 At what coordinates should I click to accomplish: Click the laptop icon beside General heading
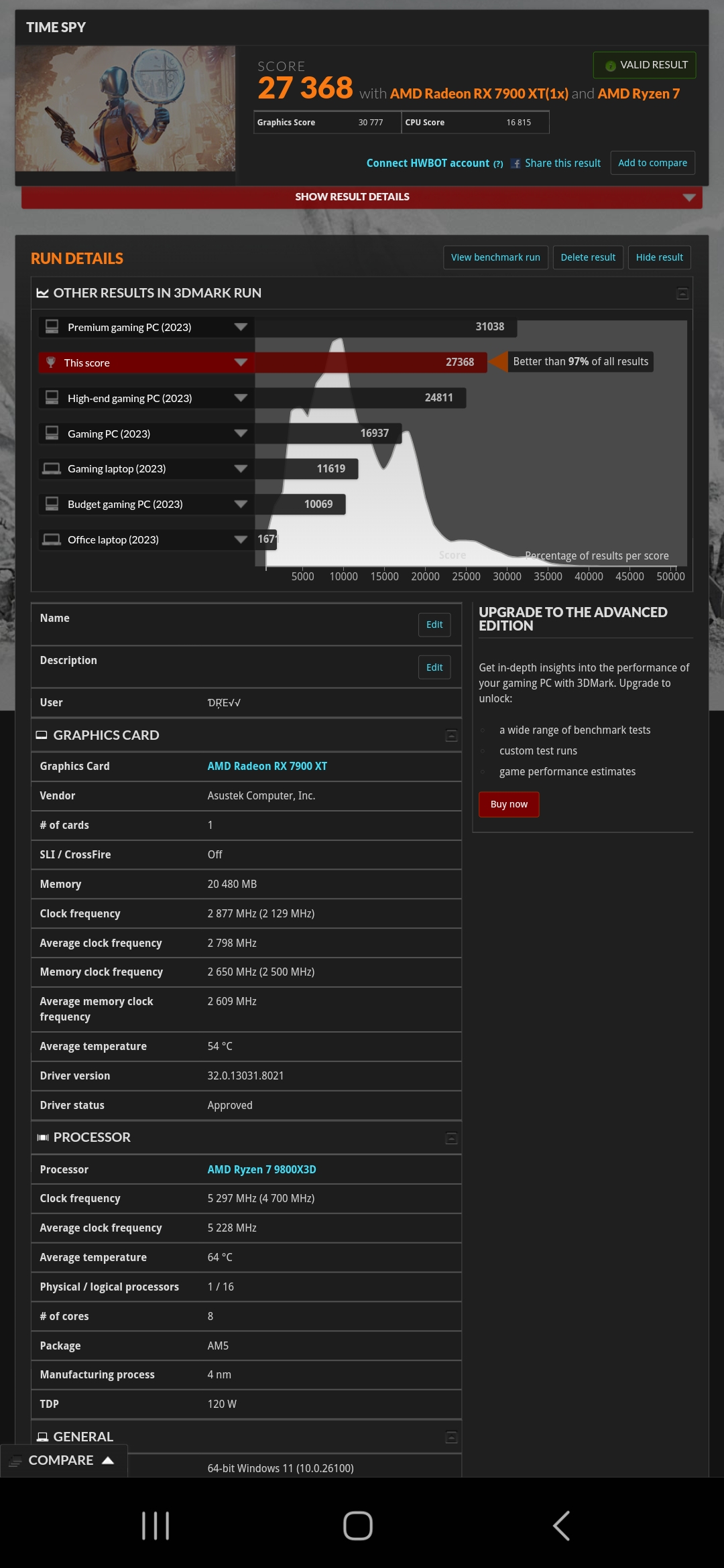[42, 1437]
